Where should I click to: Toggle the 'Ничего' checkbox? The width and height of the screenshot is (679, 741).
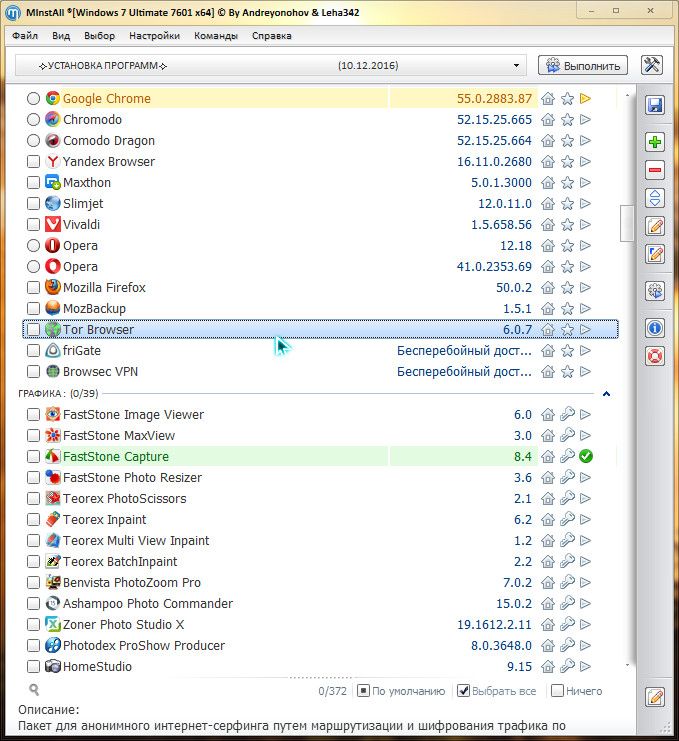point(558,691)
